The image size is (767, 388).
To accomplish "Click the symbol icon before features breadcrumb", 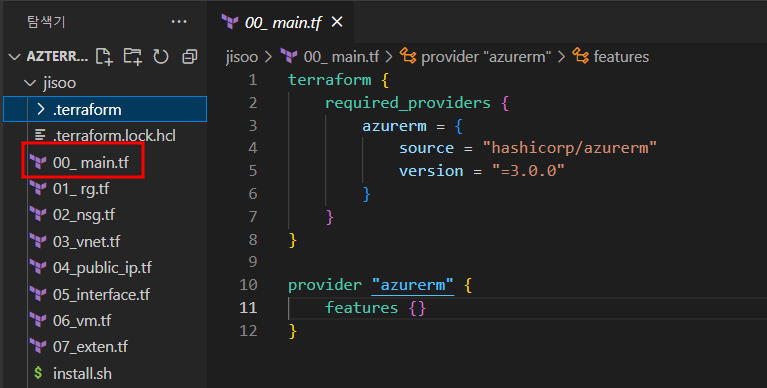I will [580, 56].
